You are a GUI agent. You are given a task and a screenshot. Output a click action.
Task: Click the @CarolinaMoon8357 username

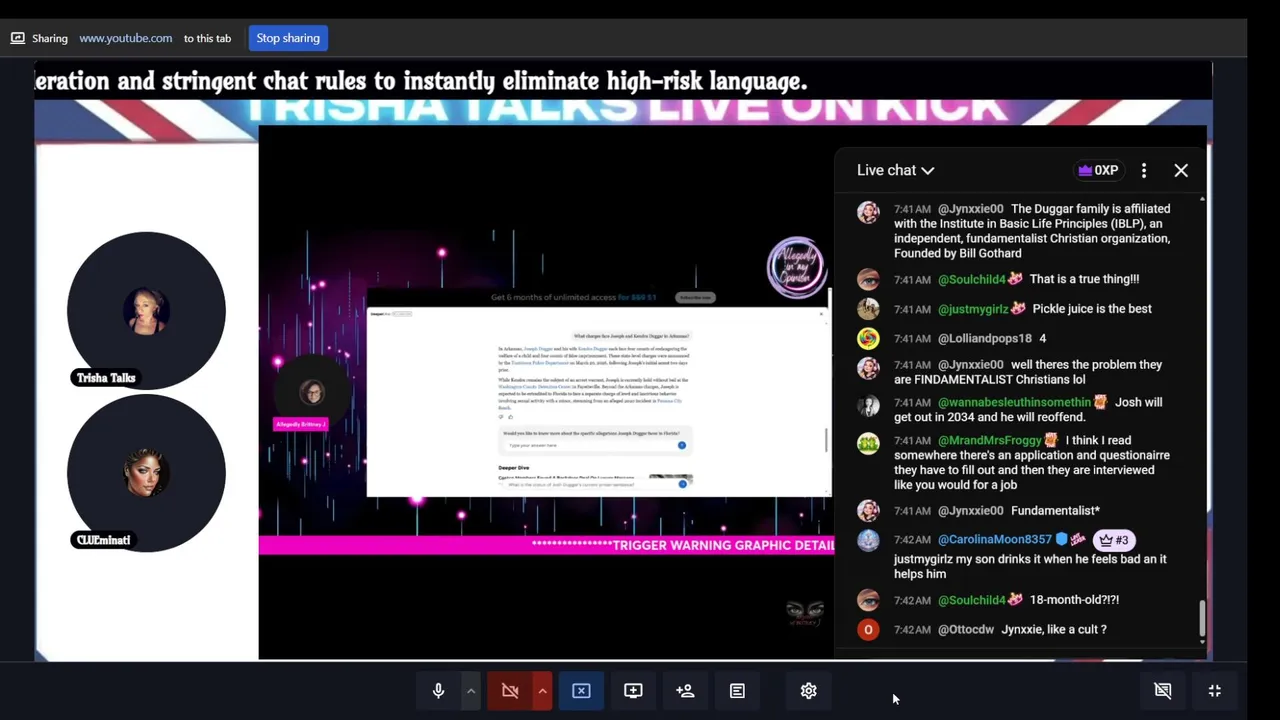point(995,540)
